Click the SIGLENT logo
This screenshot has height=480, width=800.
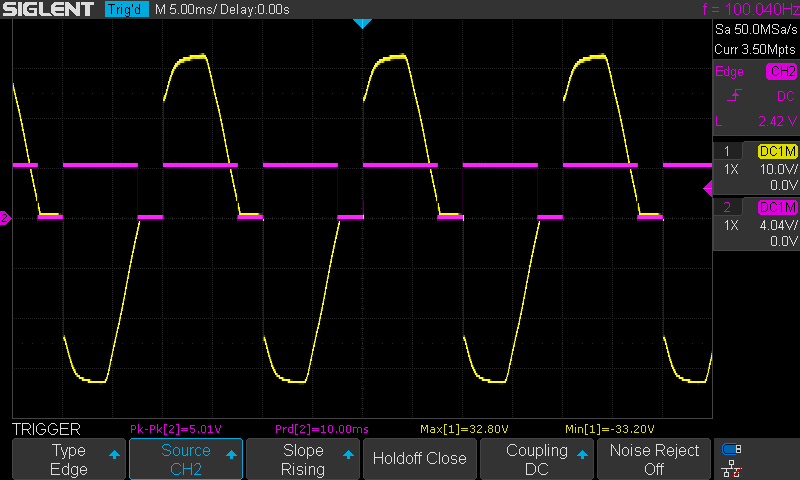[x=48, y=9]
